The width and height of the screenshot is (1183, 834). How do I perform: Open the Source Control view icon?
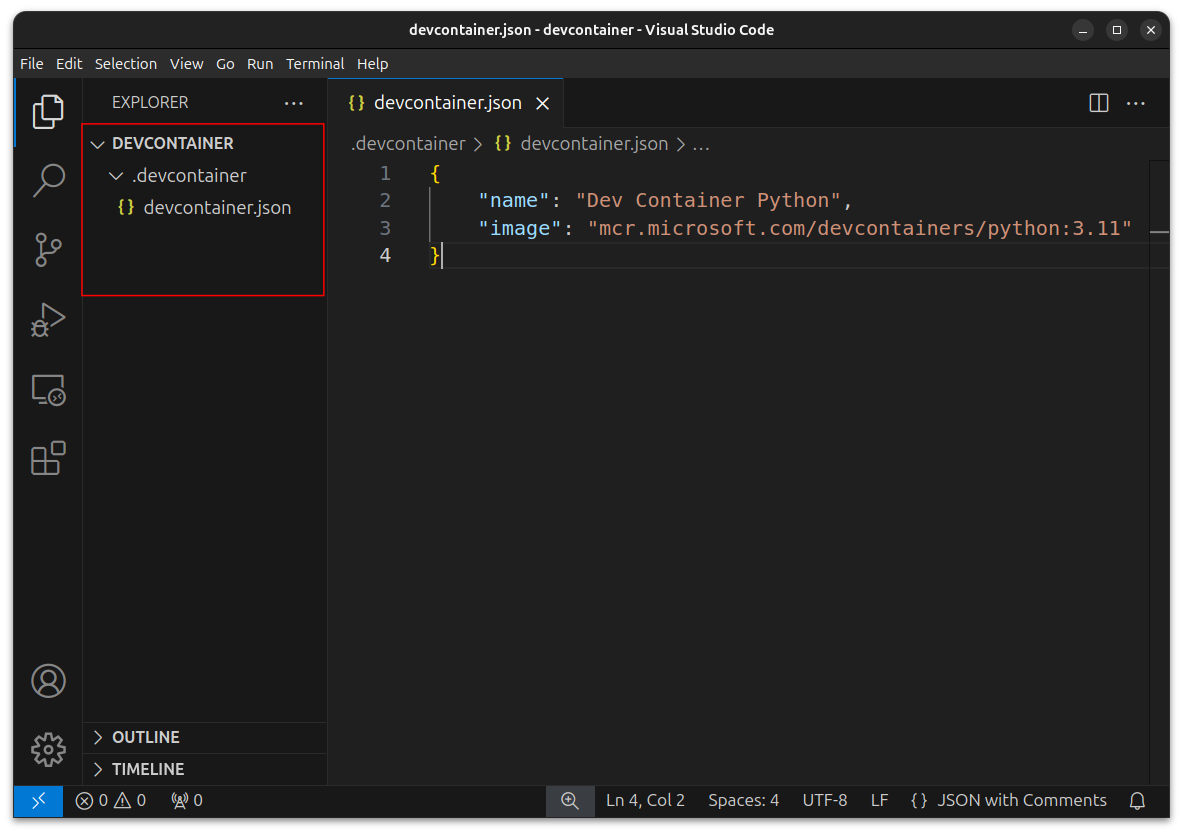point(48,250)
